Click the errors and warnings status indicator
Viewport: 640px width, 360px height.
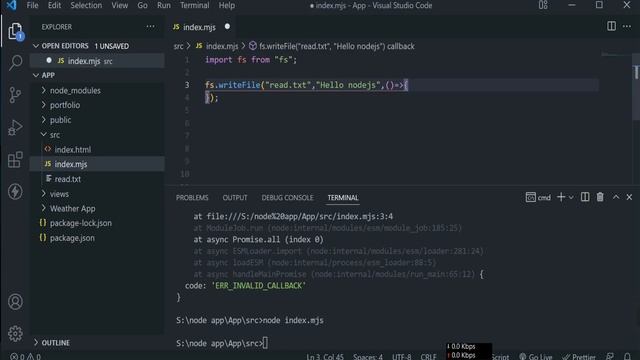25,356
